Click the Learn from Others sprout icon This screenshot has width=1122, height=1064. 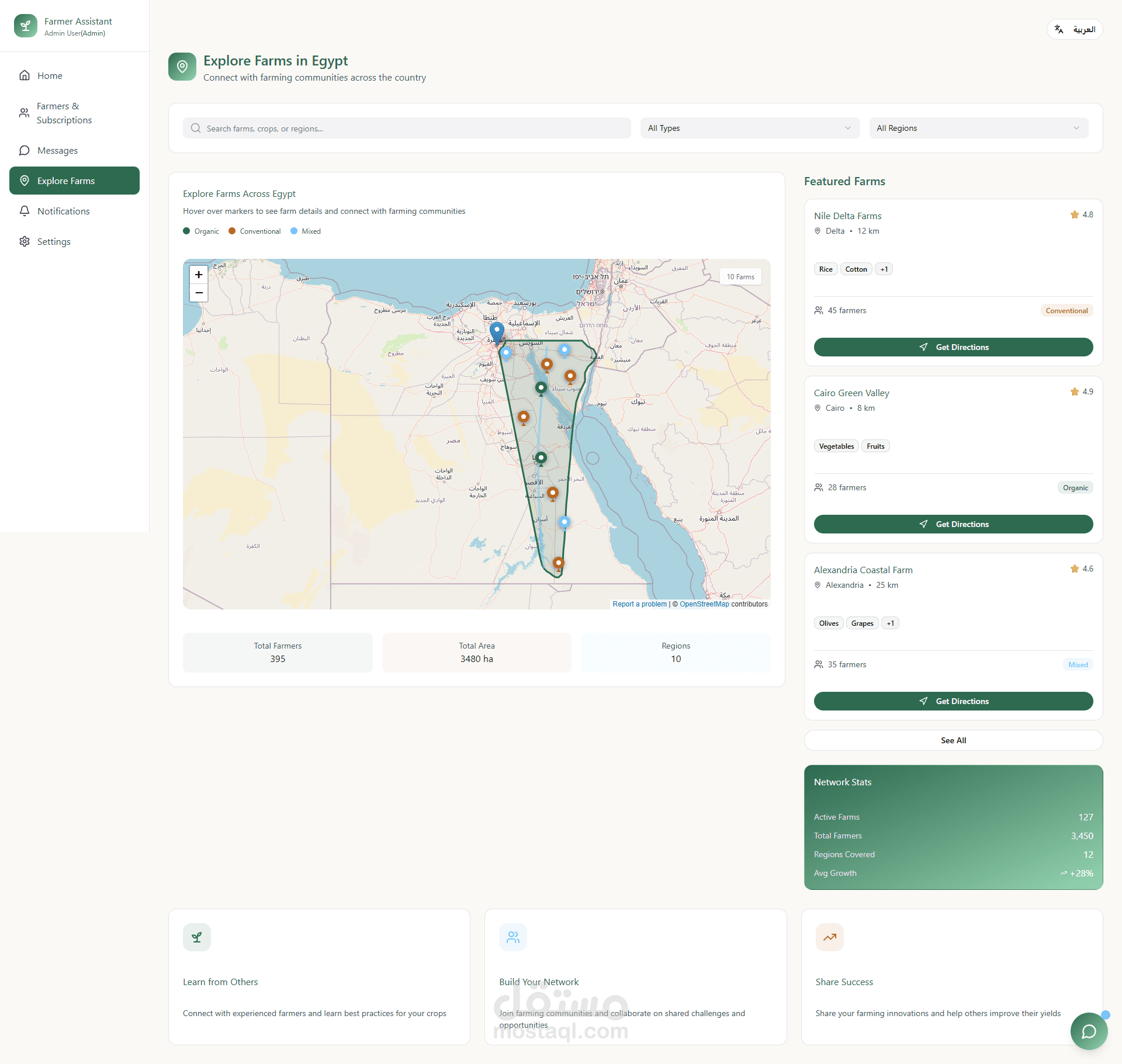pos(197,937)
